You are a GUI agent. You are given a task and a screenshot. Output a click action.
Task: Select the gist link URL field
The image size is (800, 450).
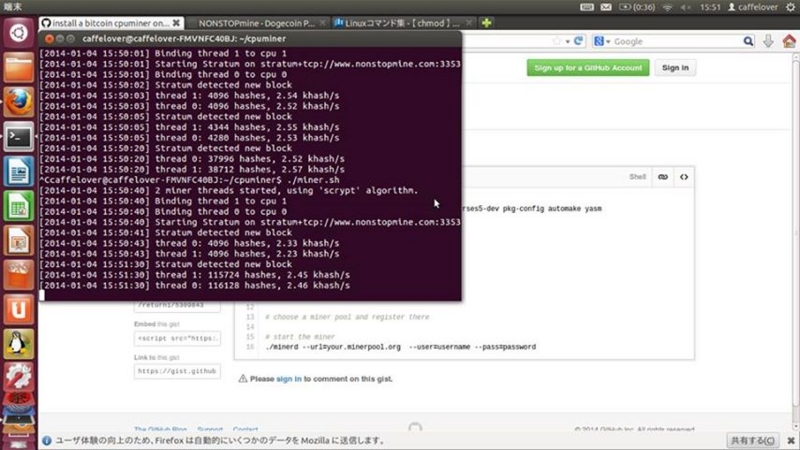pyautogui.click(x=177, y=371)
